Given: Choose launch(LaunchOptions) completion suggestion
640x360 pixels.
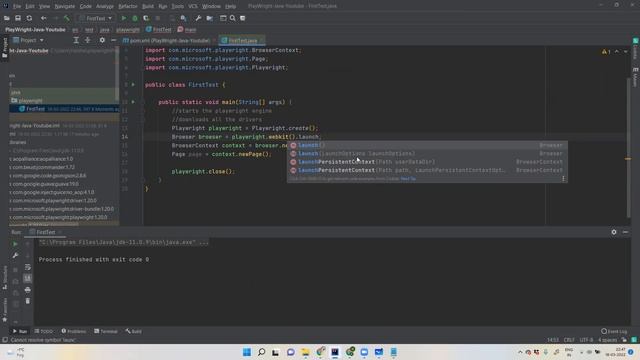Looking at the screenshot, I should tap(427, 153).
